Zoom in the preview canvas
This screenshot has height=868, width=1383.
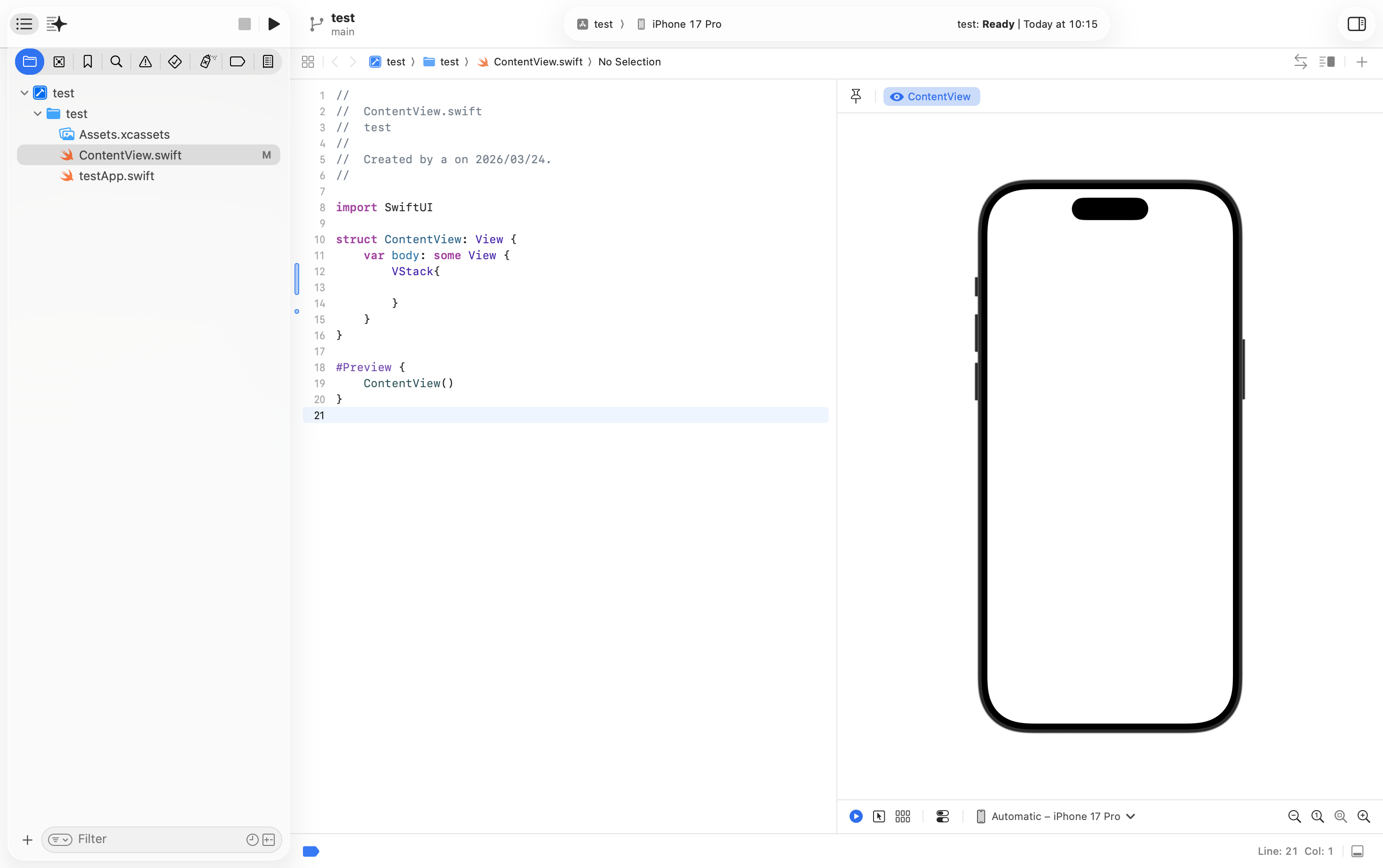click(1364, 816)
